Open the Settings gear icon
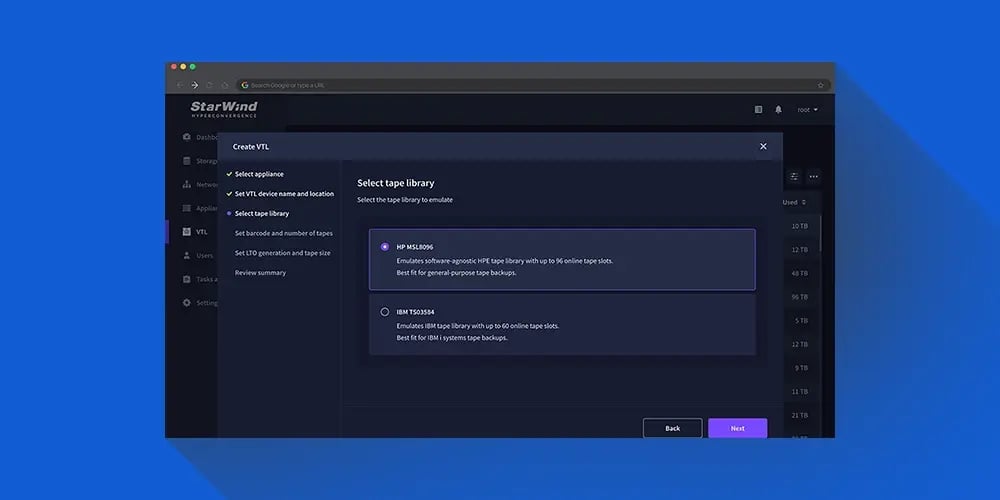This screenshot has width=1000, height=500. point(187,303)
